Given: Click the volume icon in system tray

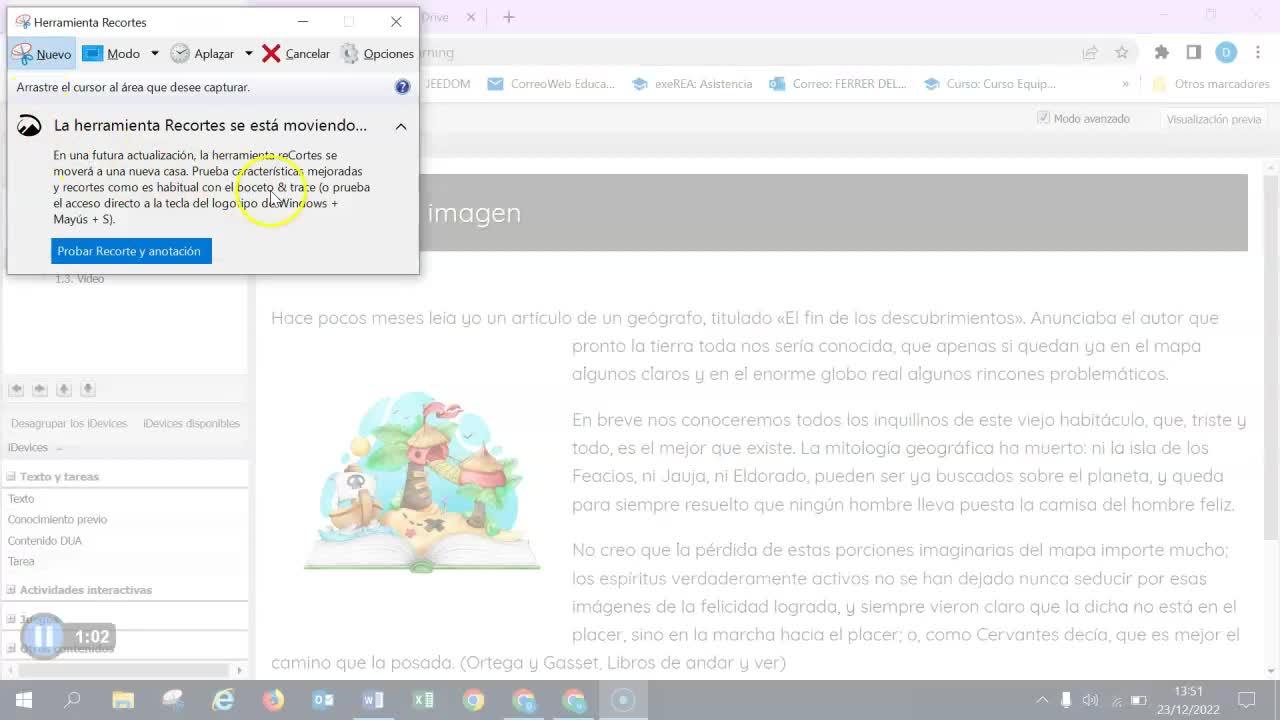Looking at the screenshot, I should coord(1090,700).
